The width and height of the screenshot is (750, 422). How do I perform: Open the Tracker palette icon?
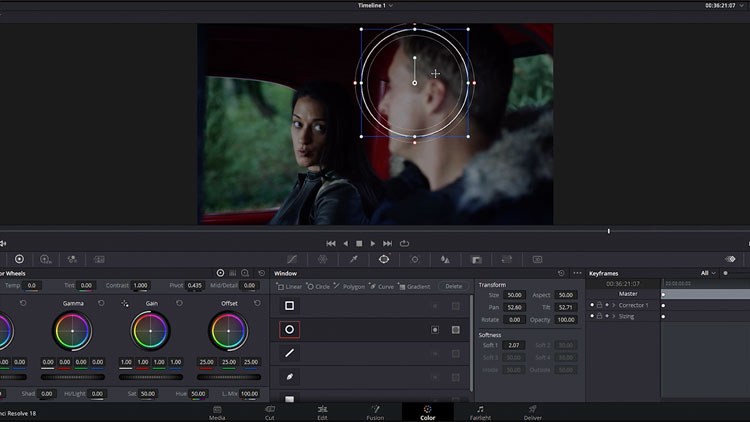pyautogui.click(x=415, y=259)
